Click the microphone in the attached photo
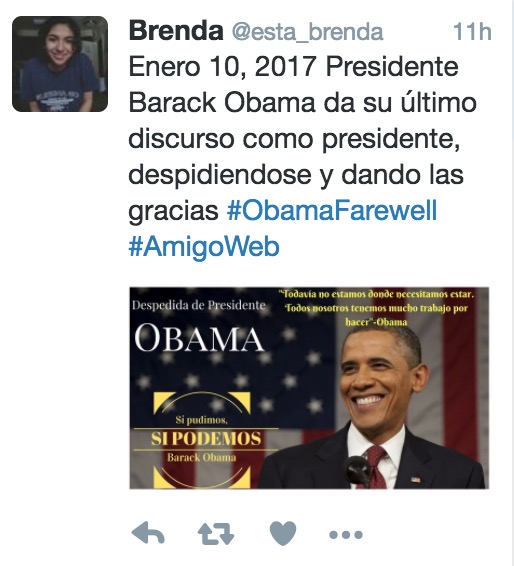 358,470
